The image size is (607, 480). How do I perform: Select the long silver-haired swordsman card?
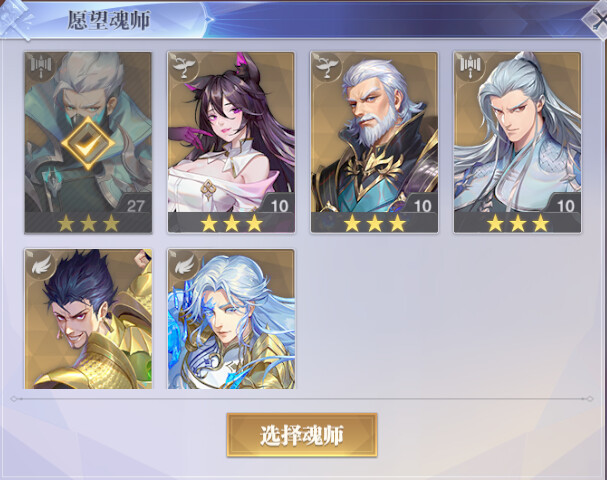(x=518, y=143)
